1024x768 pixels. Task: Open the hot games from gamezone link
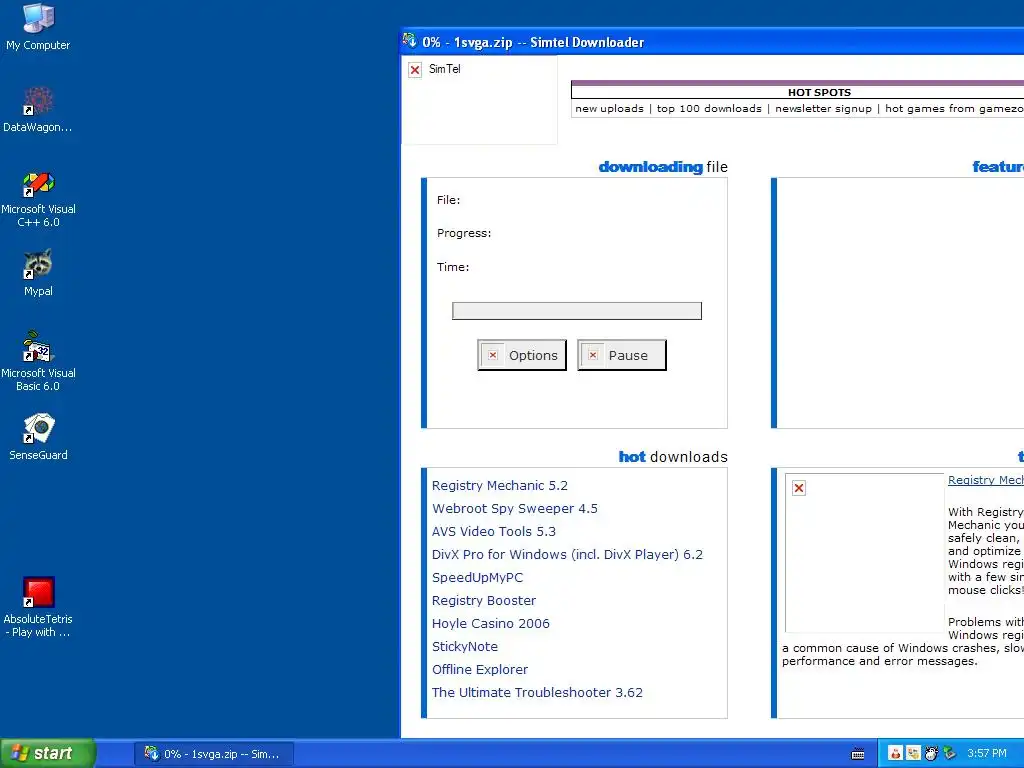(x=954, y=108)
